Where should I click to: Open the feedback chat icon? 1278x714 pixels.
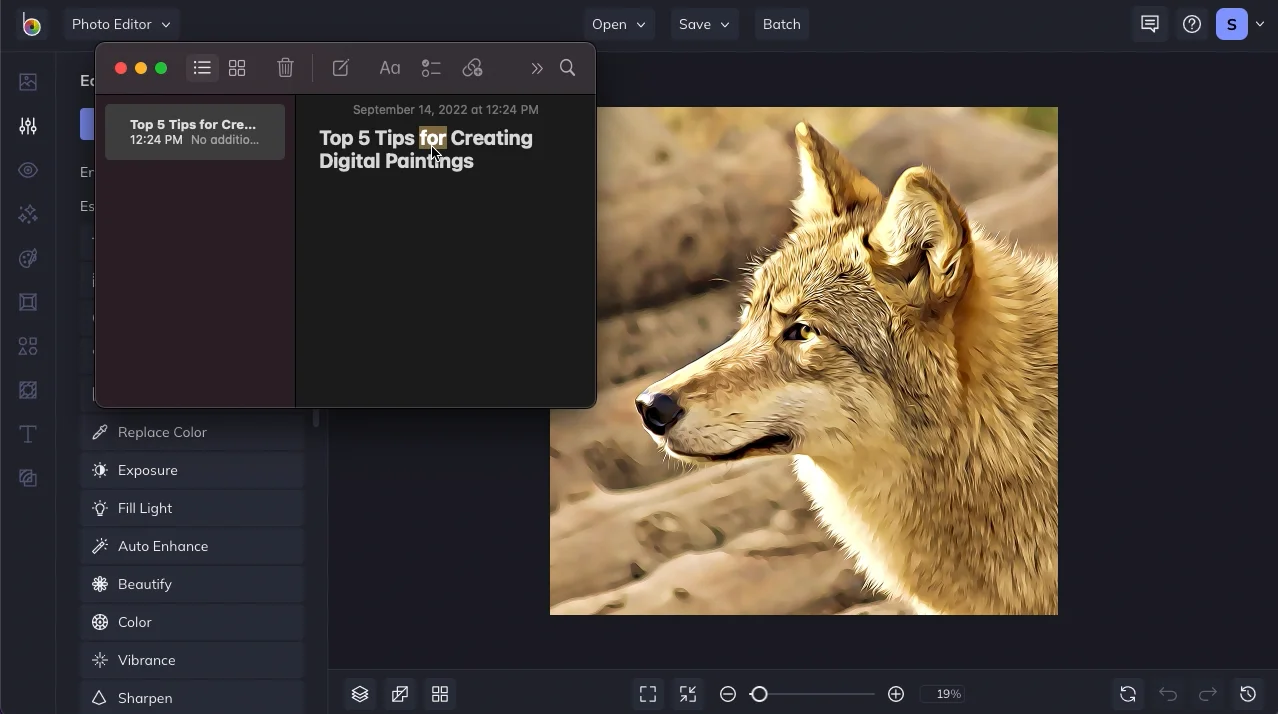click(1150, 24)
